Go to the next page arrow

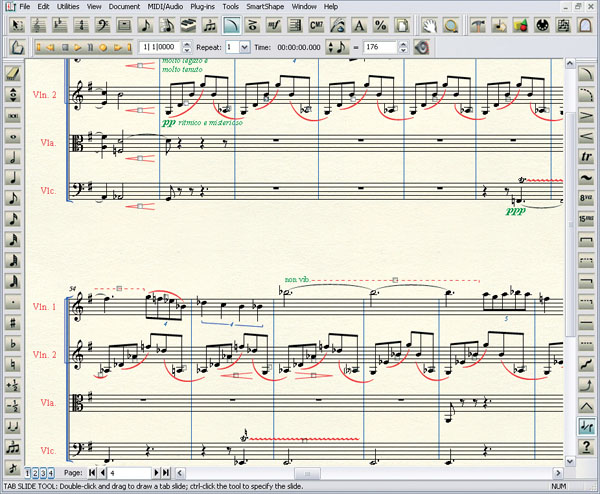click(156, 473)
